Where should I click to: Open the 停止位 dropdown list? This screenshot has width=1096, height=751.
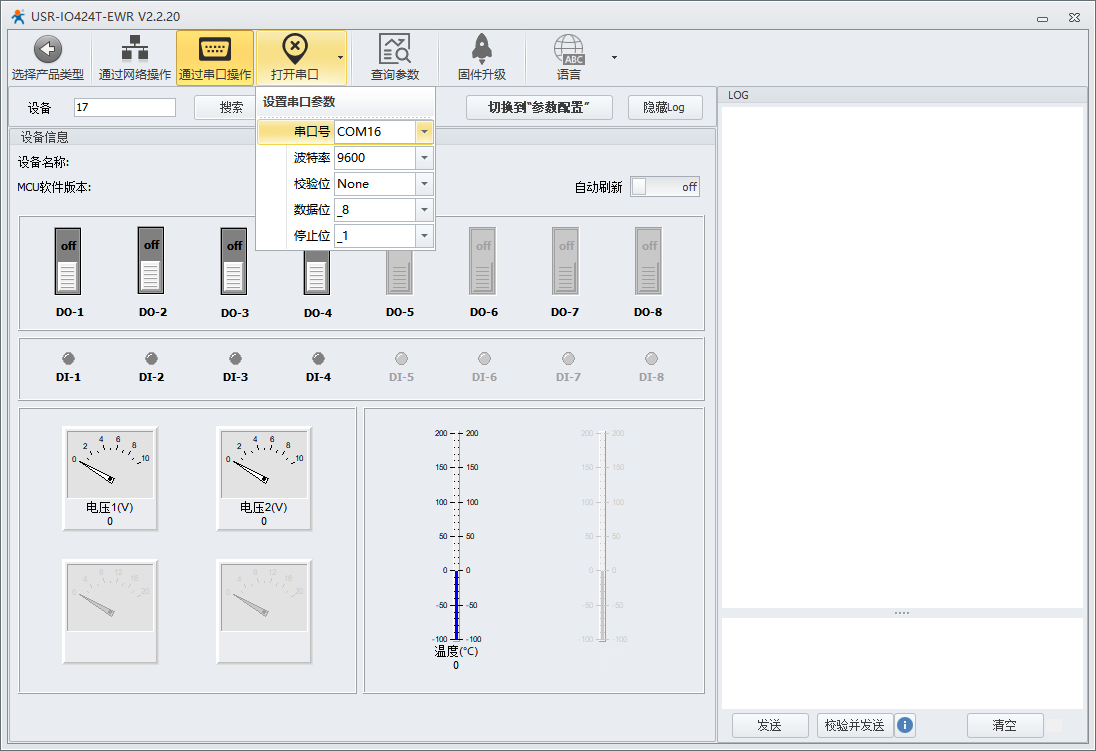pyautogui.click(x=425, y=236)
